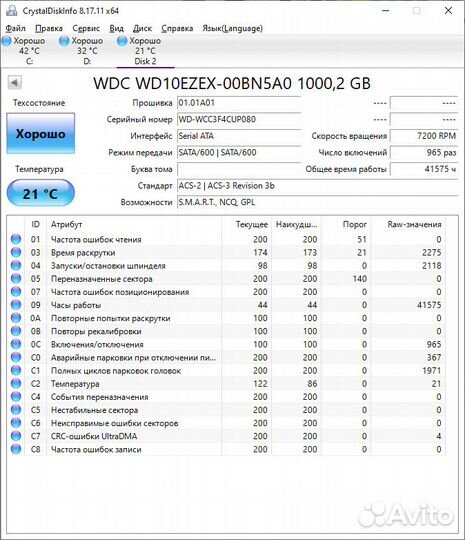The height and width of the screenshot is (540, 465).
Task: Close the CrystalDiskInfo window
Action: (448, 11)
